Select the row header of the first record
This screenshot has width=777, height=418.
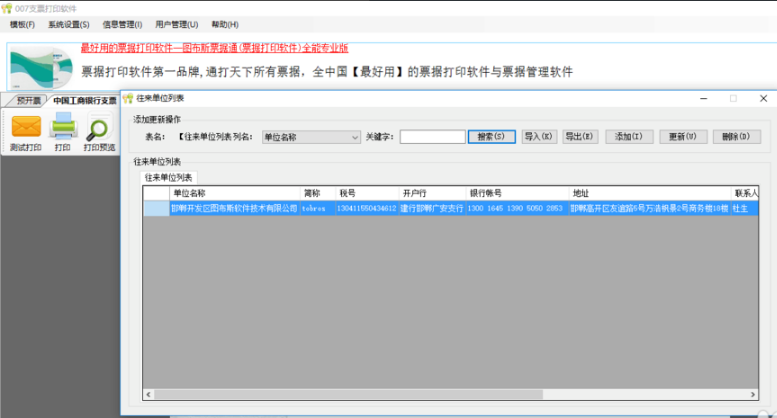coord(156,209)
